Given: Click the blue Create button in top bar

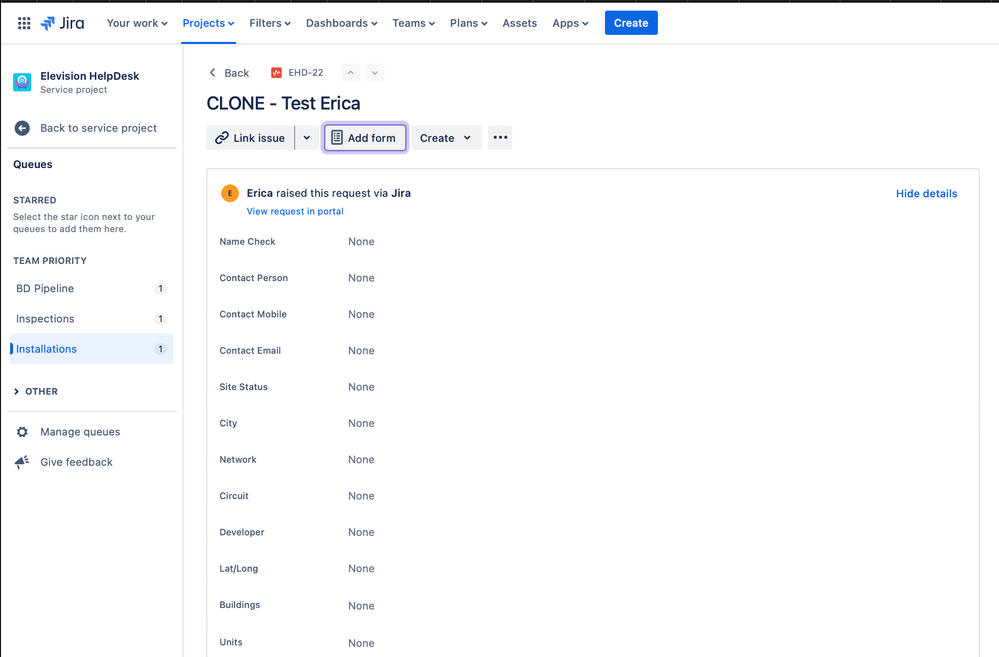Looking at the screenshot, I should pyautogui.click(x=631, y=23).
